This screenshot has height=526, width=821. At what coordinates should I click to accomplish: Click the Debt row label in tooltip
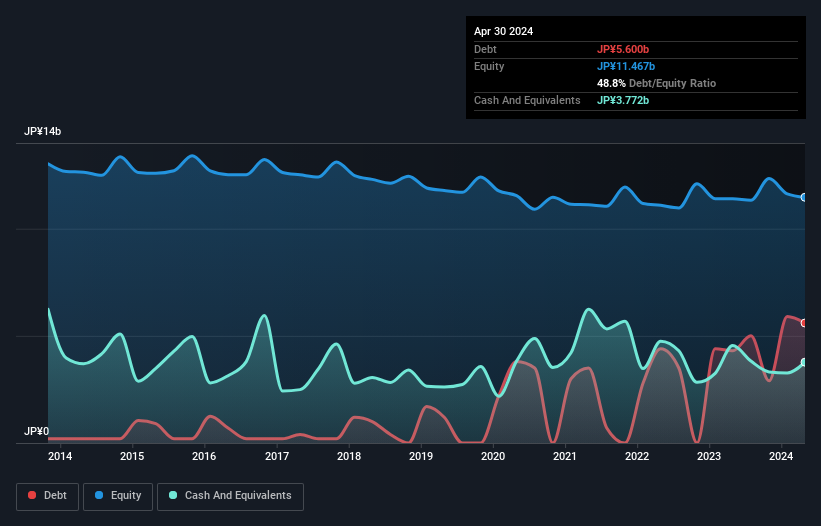coord(485,49)
